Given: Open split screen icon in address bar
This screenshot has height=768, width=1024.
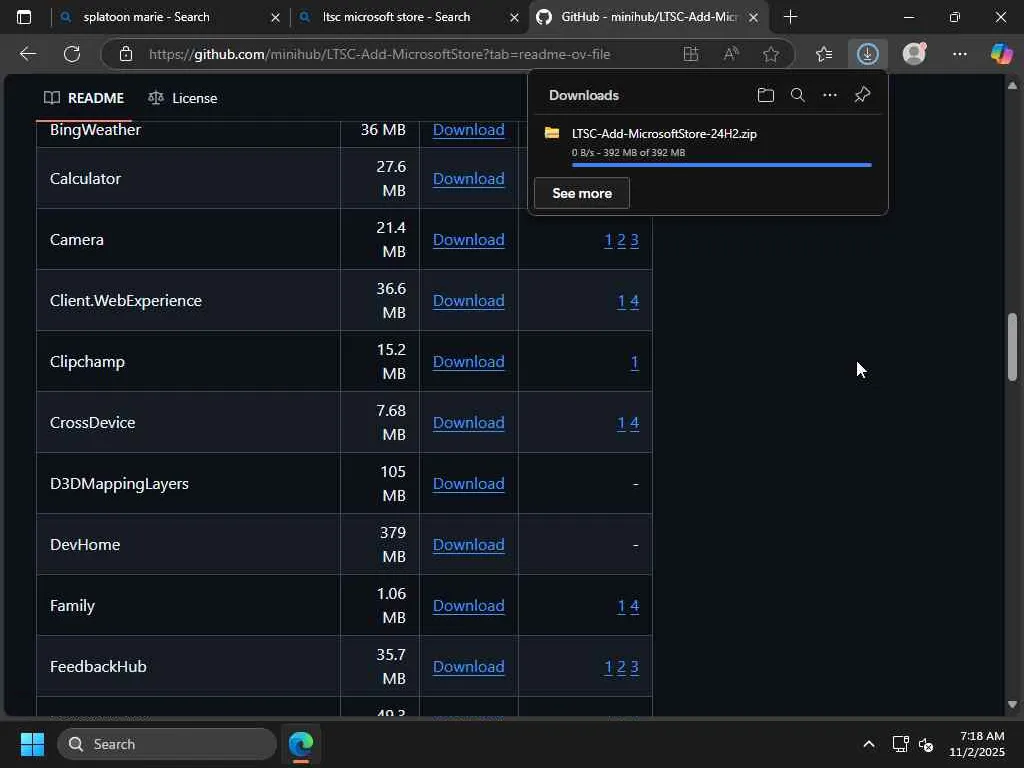Looking at the screenshot, I should 690,54.
